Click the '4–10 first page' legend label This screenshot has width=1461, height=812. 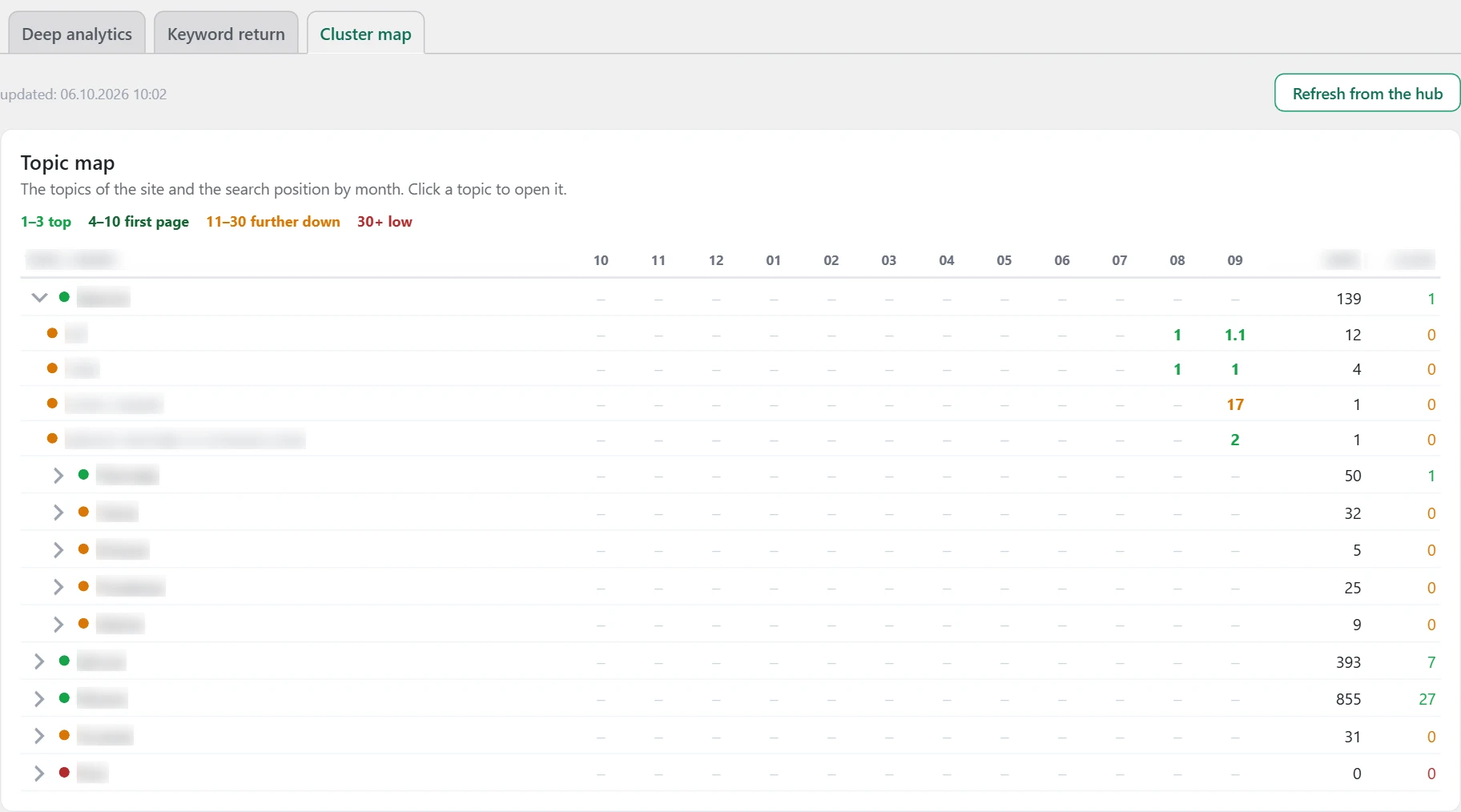pos(139,222)
